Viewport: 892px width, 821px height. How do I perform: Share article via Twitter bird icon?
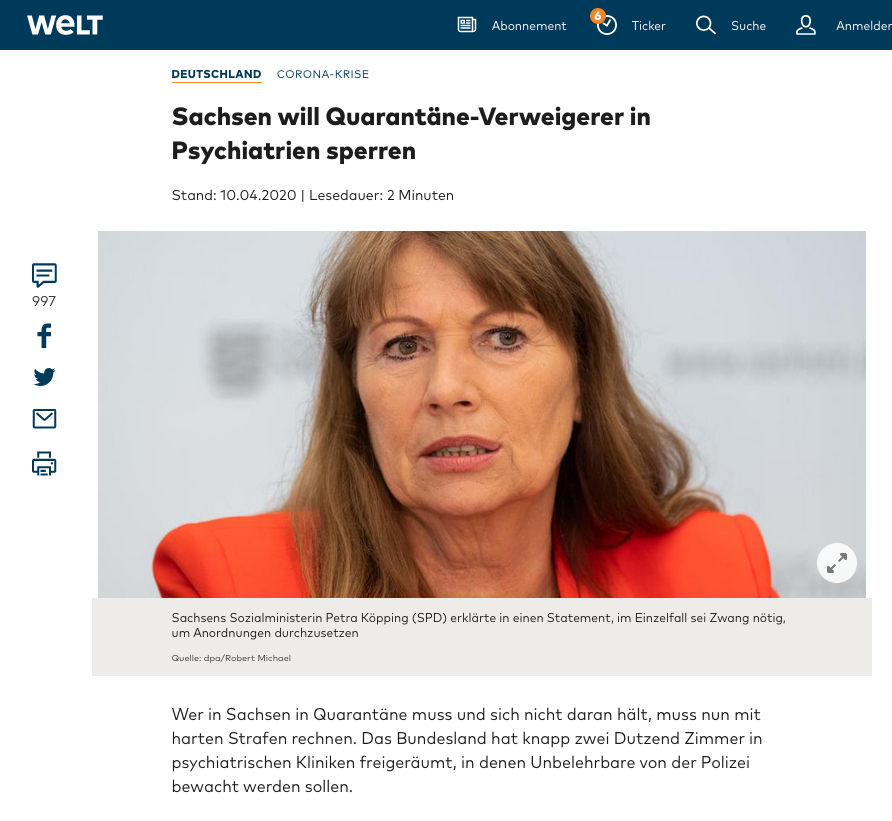44,377
